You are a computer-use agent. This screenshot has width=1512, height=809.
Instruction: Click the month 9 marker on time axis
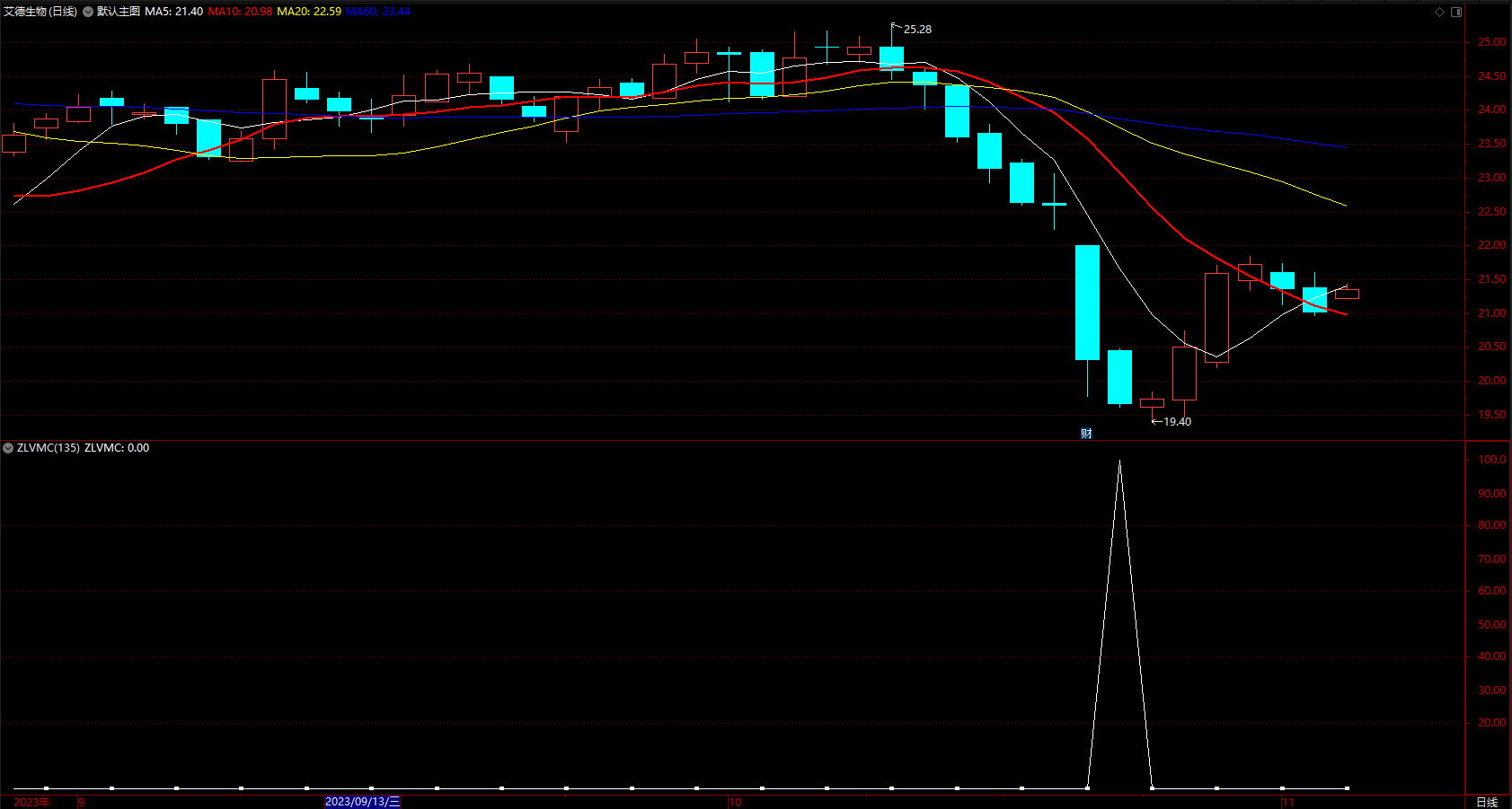(x=82, y=802)
